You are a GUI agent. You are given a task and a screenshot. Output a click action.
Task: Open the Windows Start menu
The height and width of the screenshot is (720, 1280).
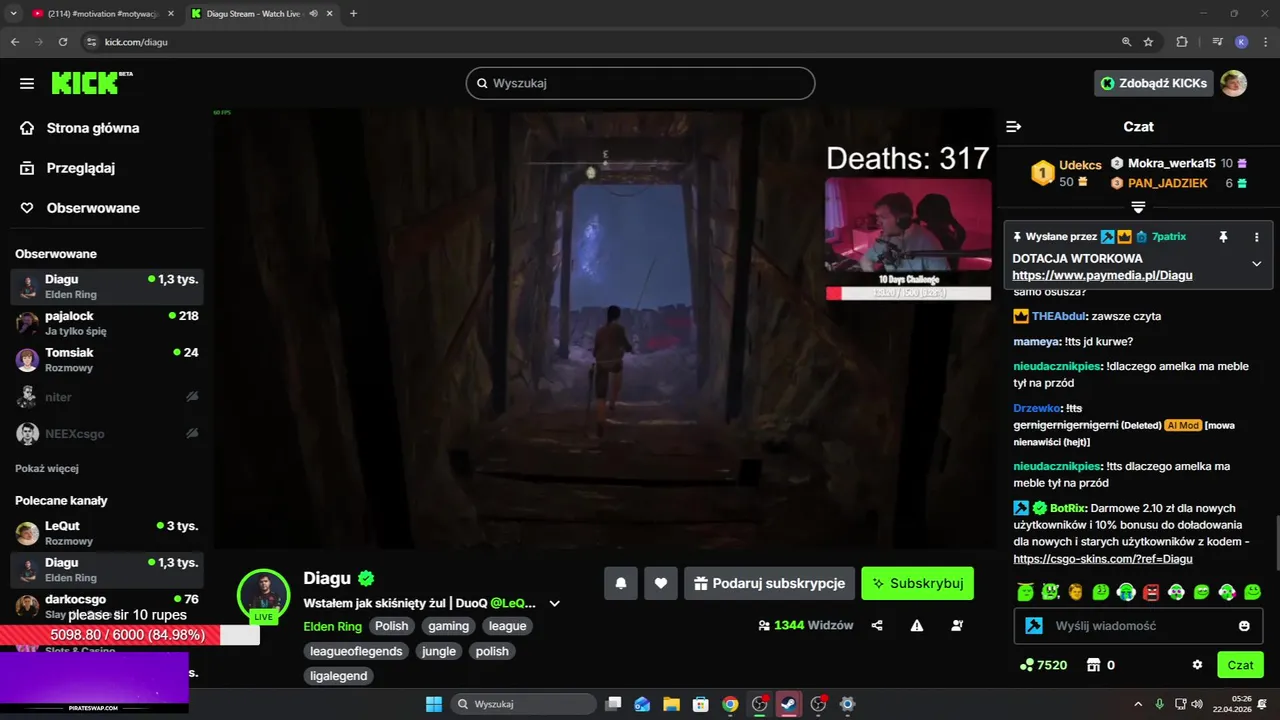pos(434,704)
